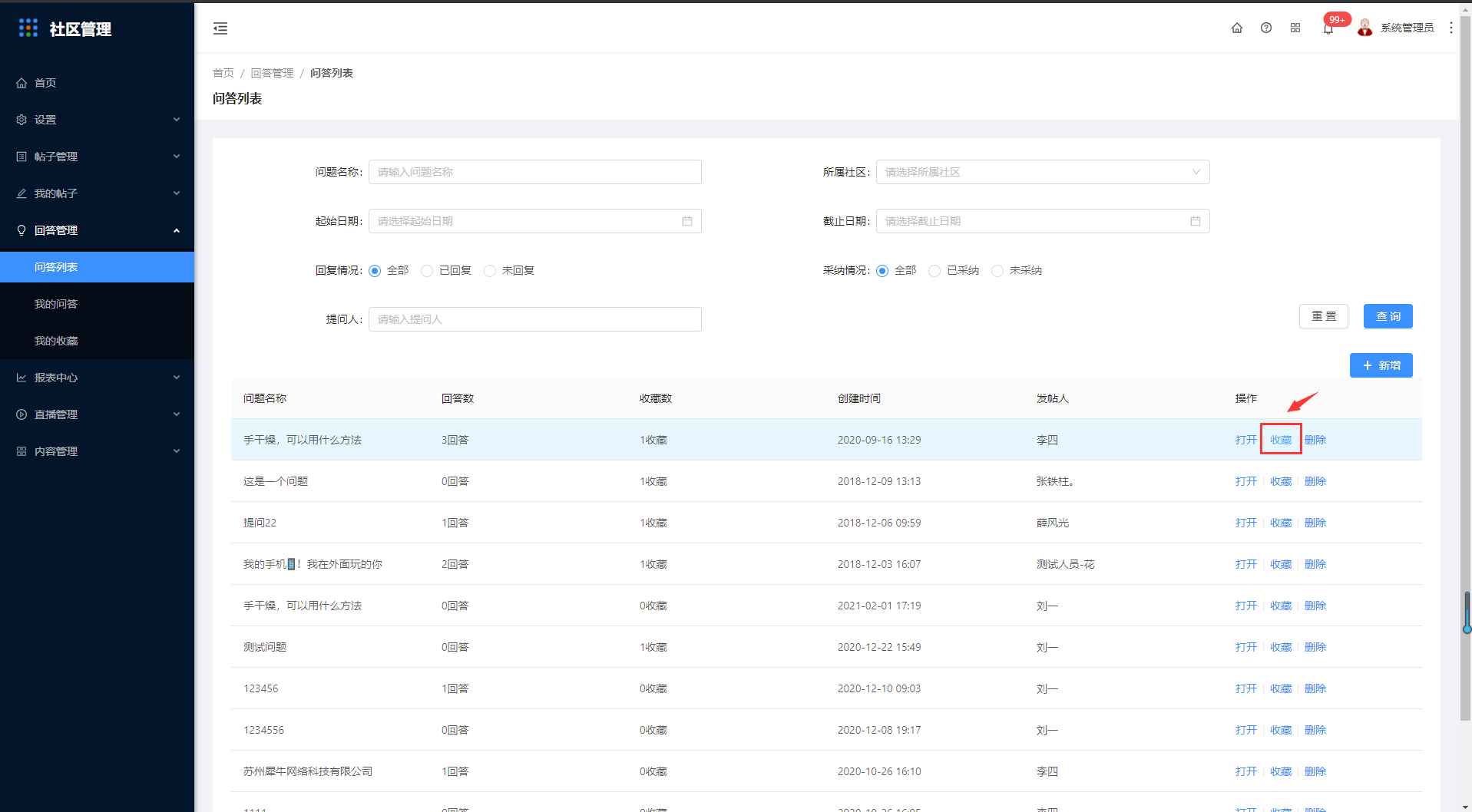Expand the 直播管理 chevron
The width and height of the screenshot is (1472, 812).
click(x=177, y=414)
